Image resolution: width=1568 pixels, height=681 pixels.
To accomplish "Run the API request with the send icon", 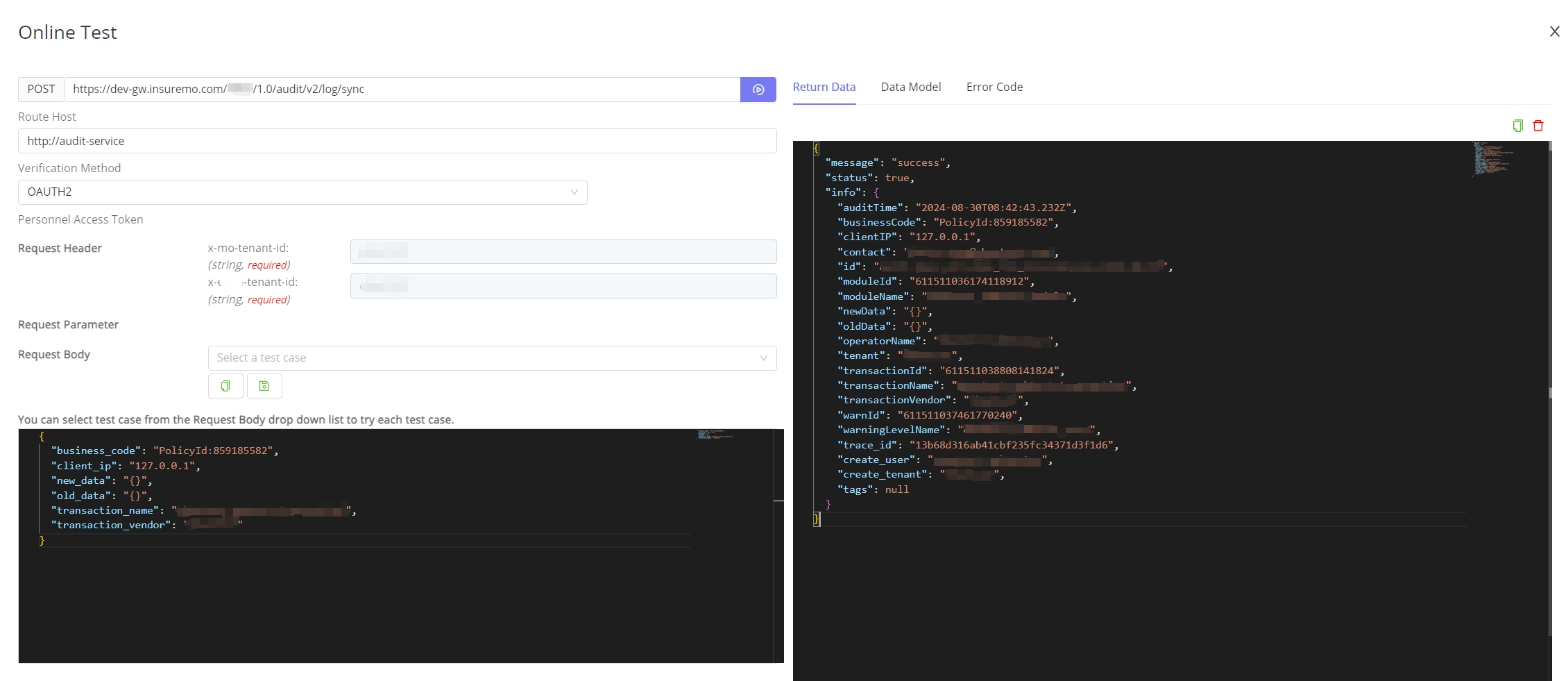I will [x=758, y=90].
